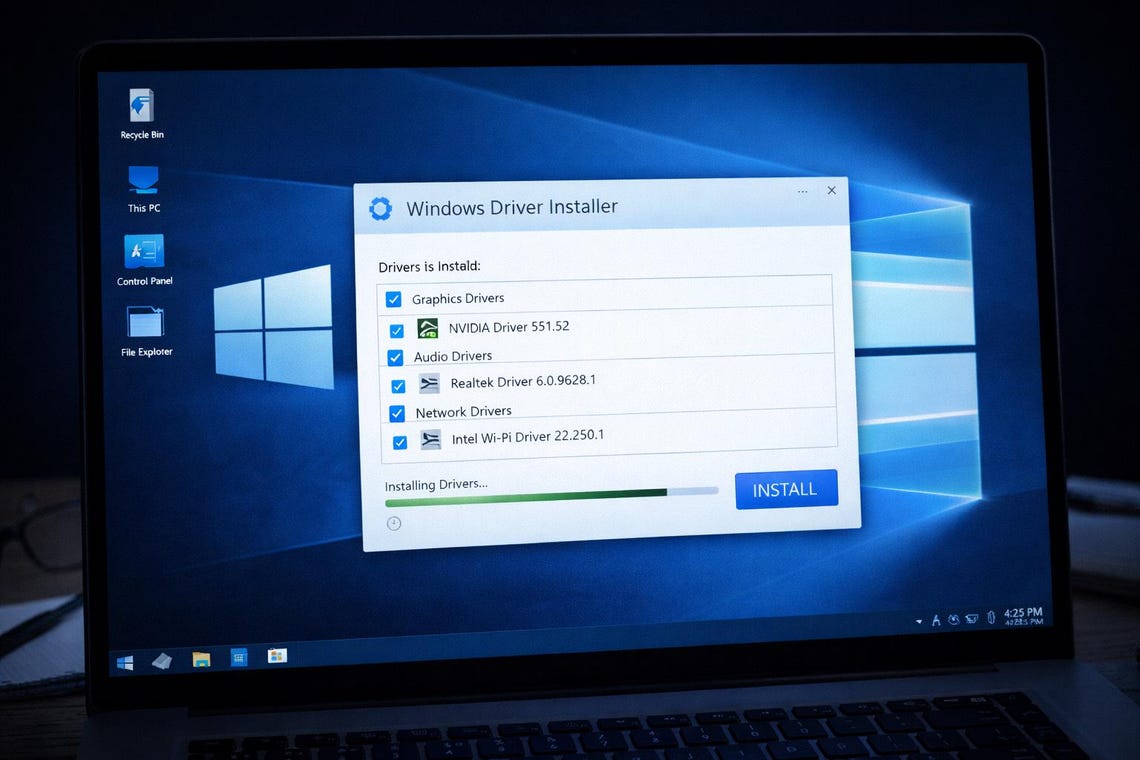
Task: Click the Installing Drivers... status text
Action: pos(436,484)
